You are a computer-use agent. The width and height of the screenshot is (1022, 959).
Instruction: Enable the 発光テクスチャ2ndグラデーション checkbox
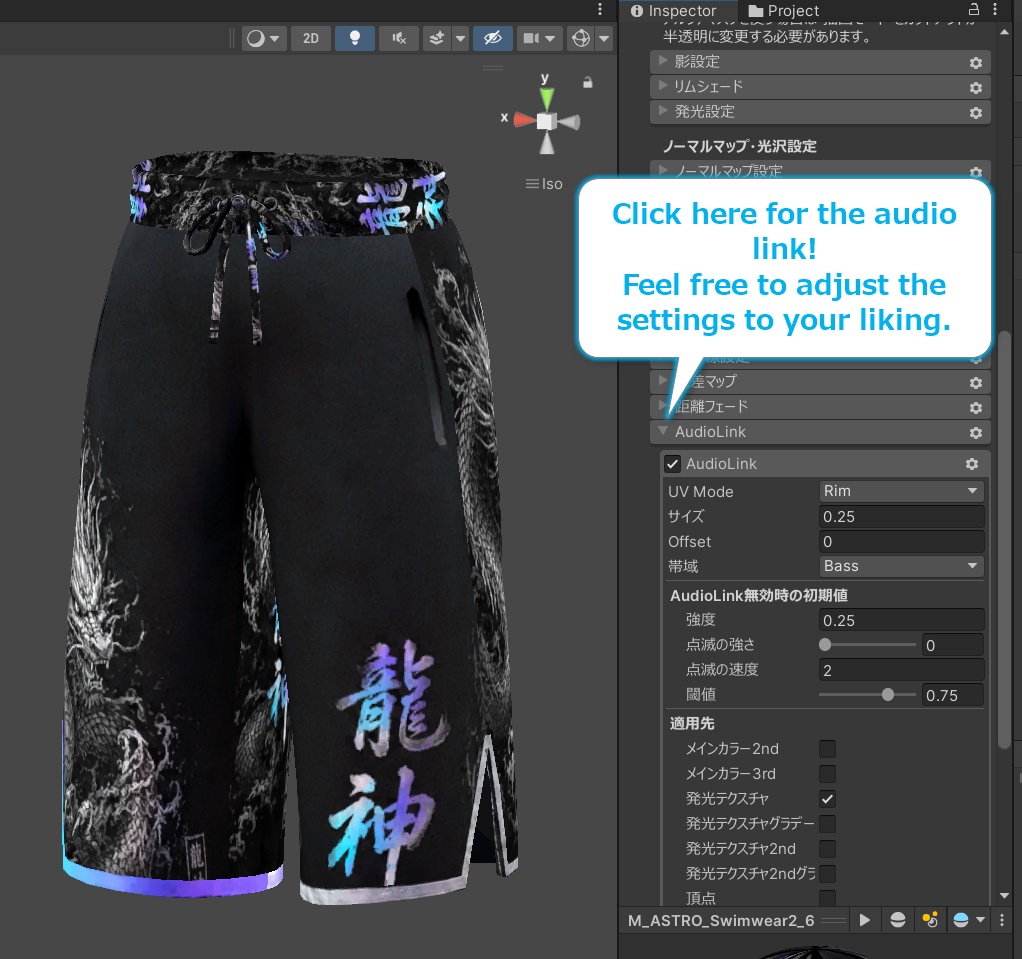[x=827, y=874]
